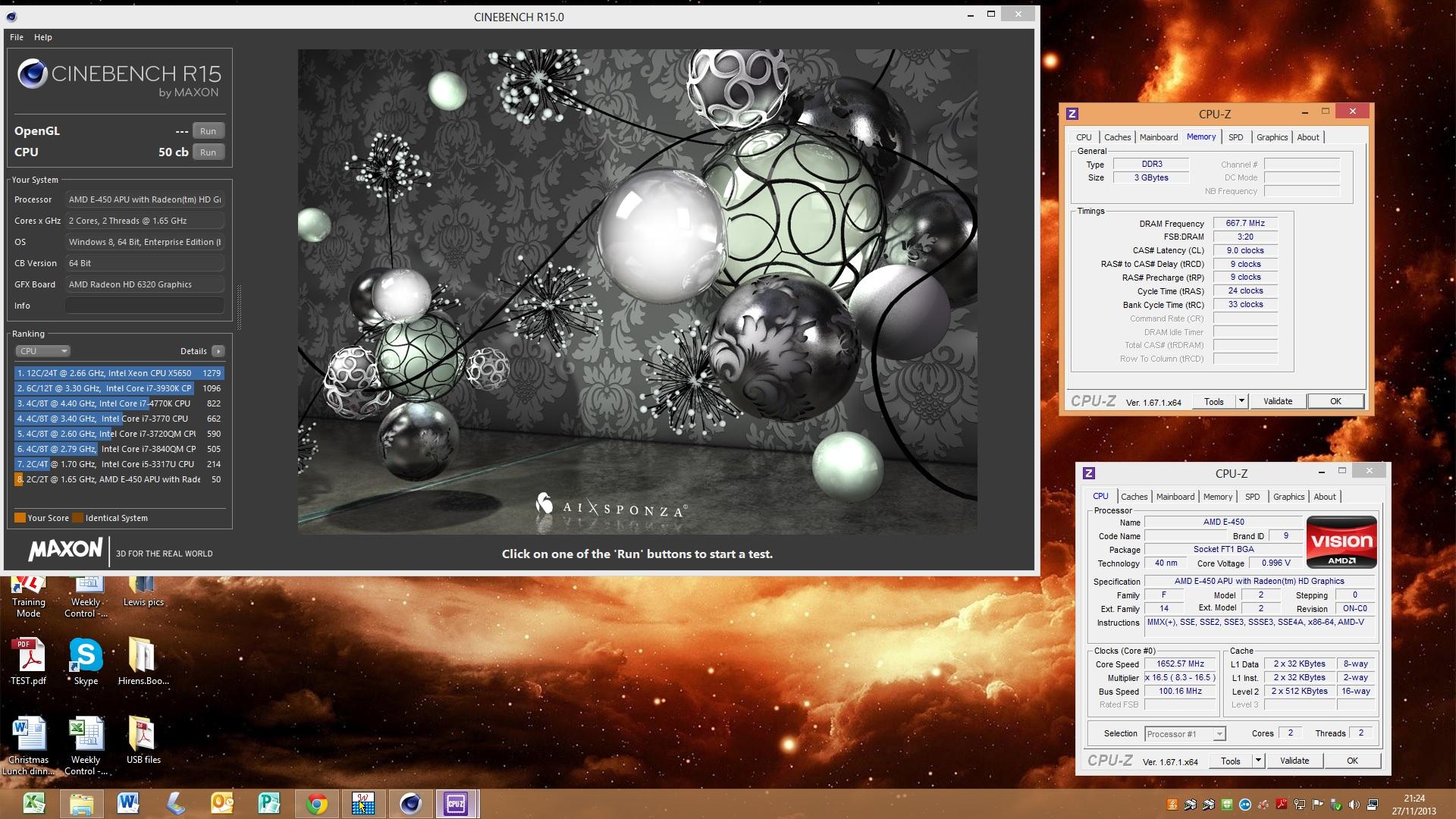Open Excel from the taskbar
The image size is (1456, 819).
coord(34,803)
